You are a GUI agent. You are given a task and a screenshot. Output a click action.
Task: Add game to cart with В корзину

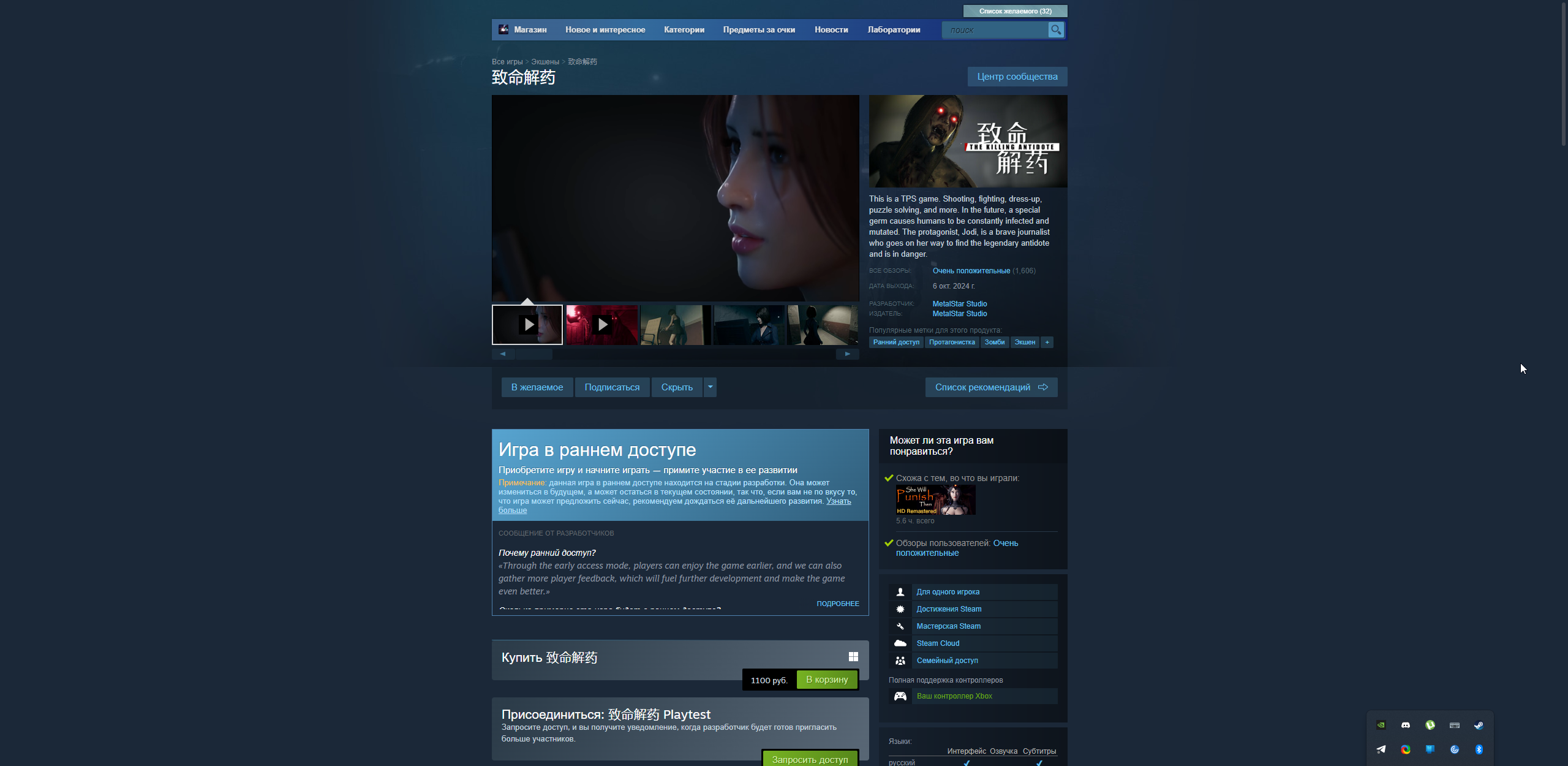coord(827,680)
